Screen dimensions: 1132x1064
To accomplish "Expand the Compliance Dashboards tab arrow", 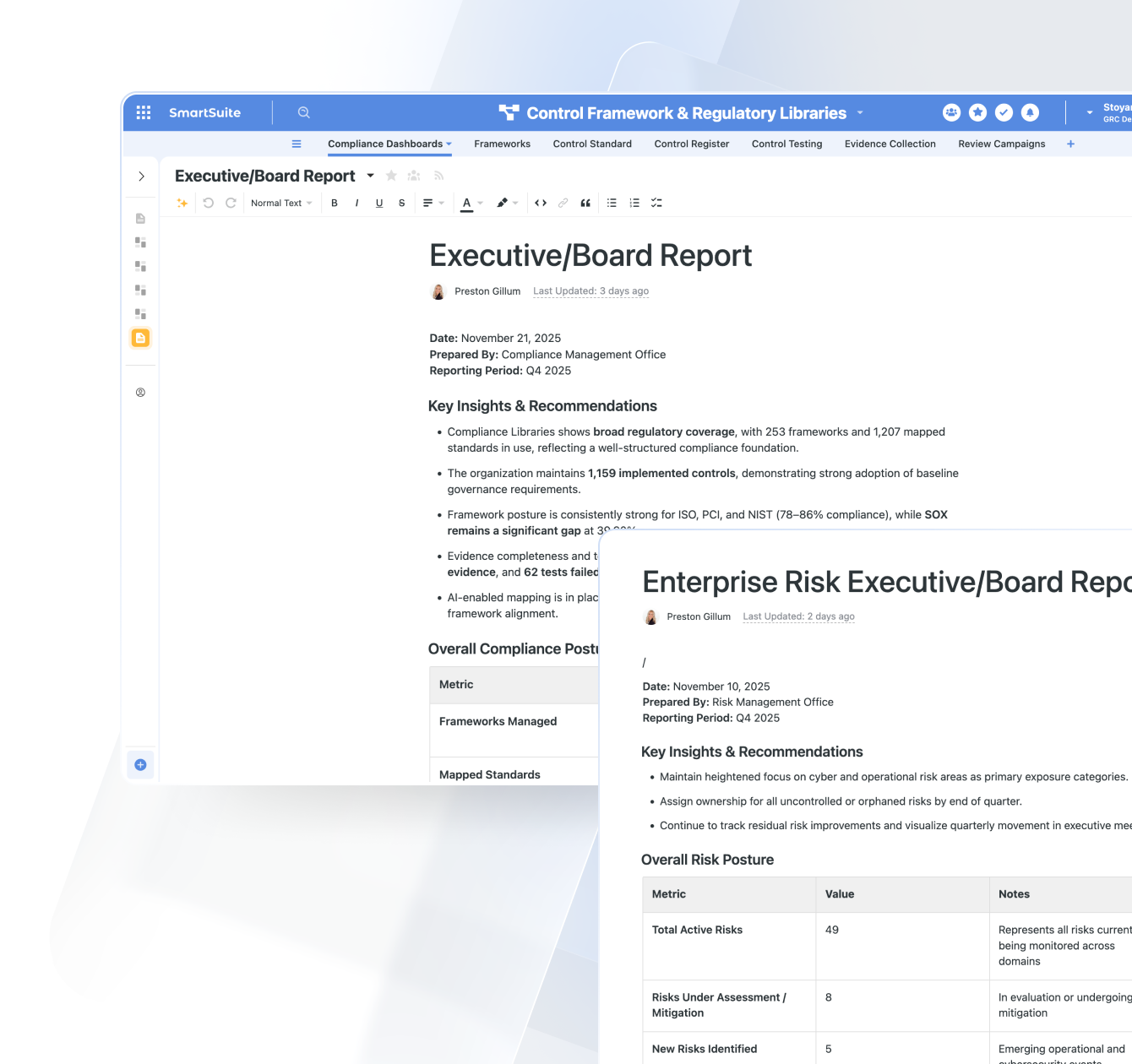I will pyautogui.click(x=449, y=144).
